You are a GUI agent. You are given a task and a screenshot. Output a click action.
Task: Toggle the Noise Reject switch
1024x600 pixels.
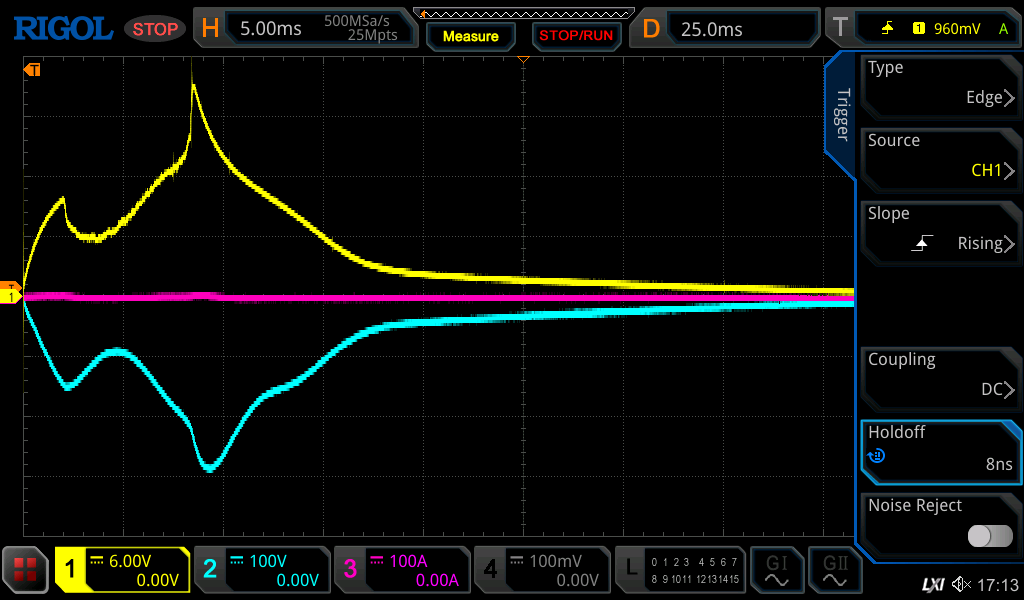click(990, 536)
